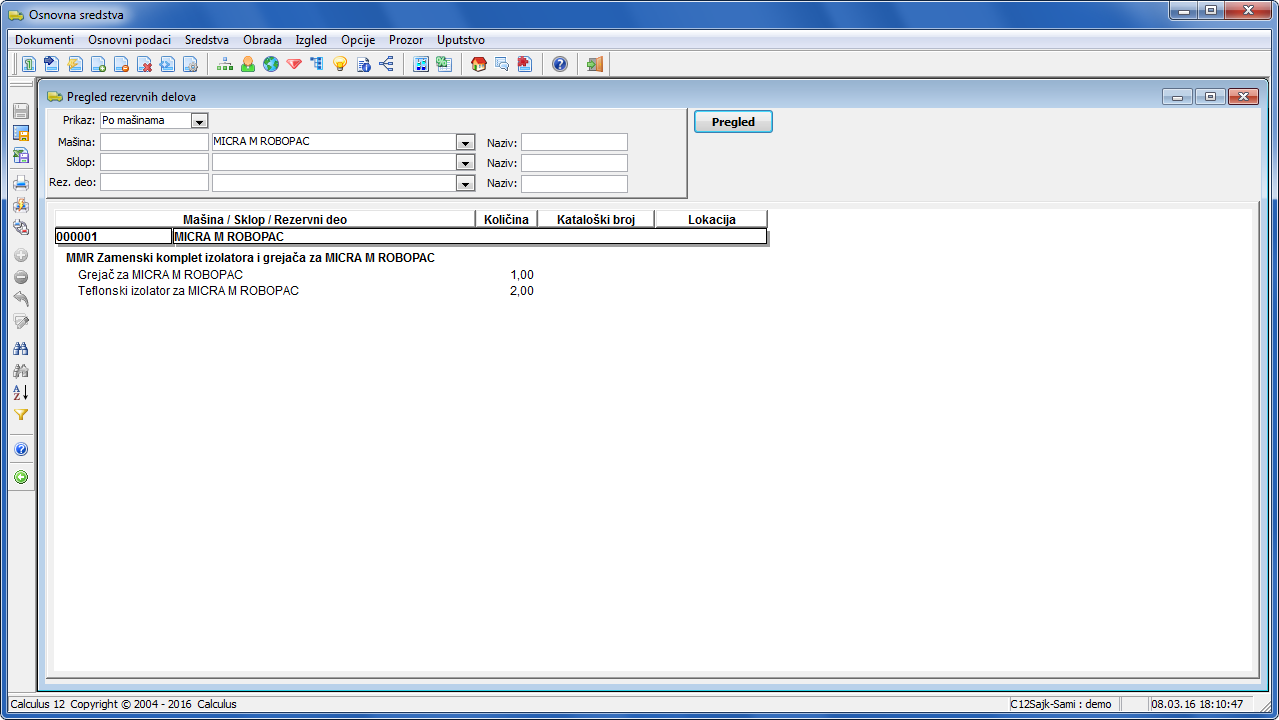Click the exit door icon in toolbar
The width and height of the screenshot is (1279, 720).
tap(594, 65)
